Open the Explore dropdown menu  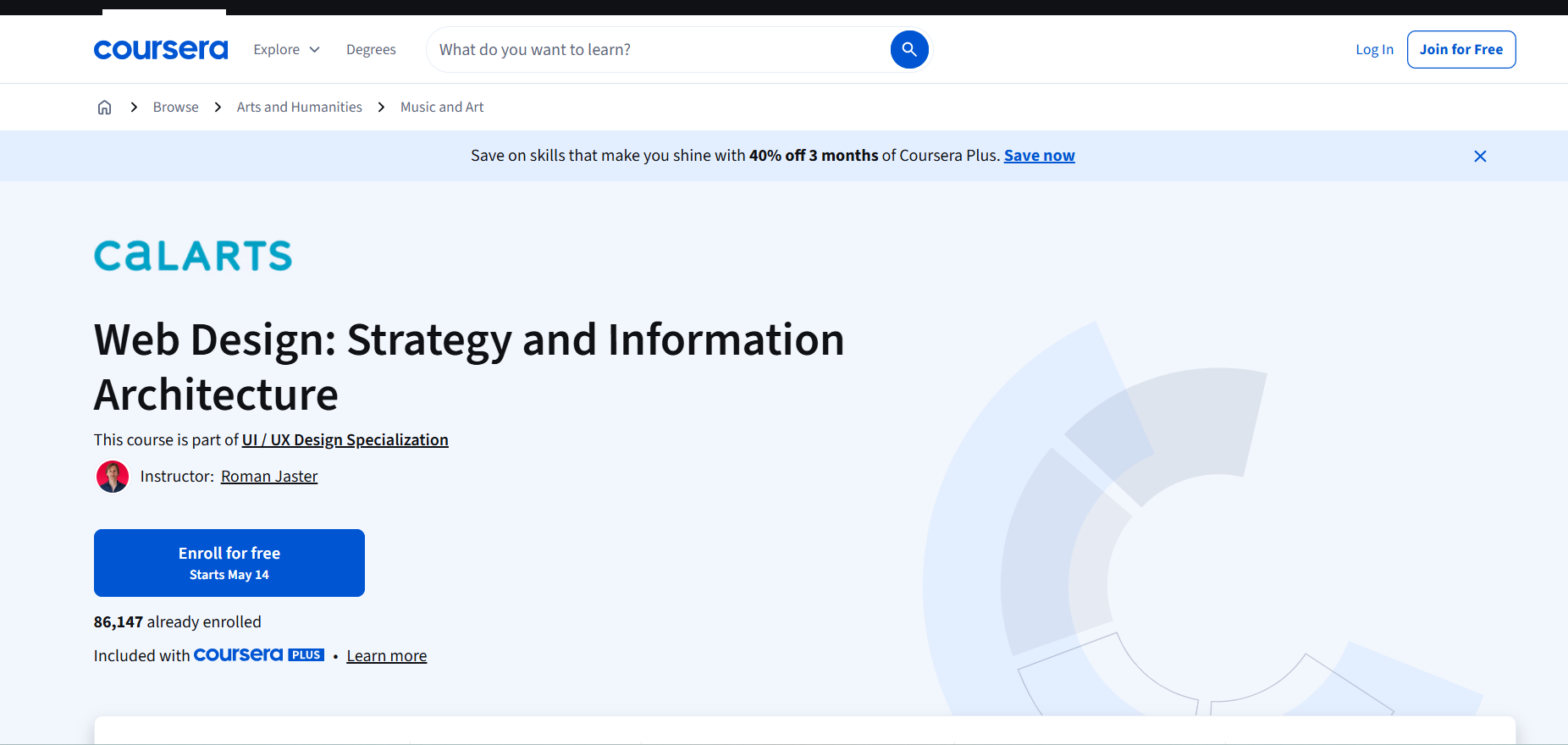pos(286,49)
